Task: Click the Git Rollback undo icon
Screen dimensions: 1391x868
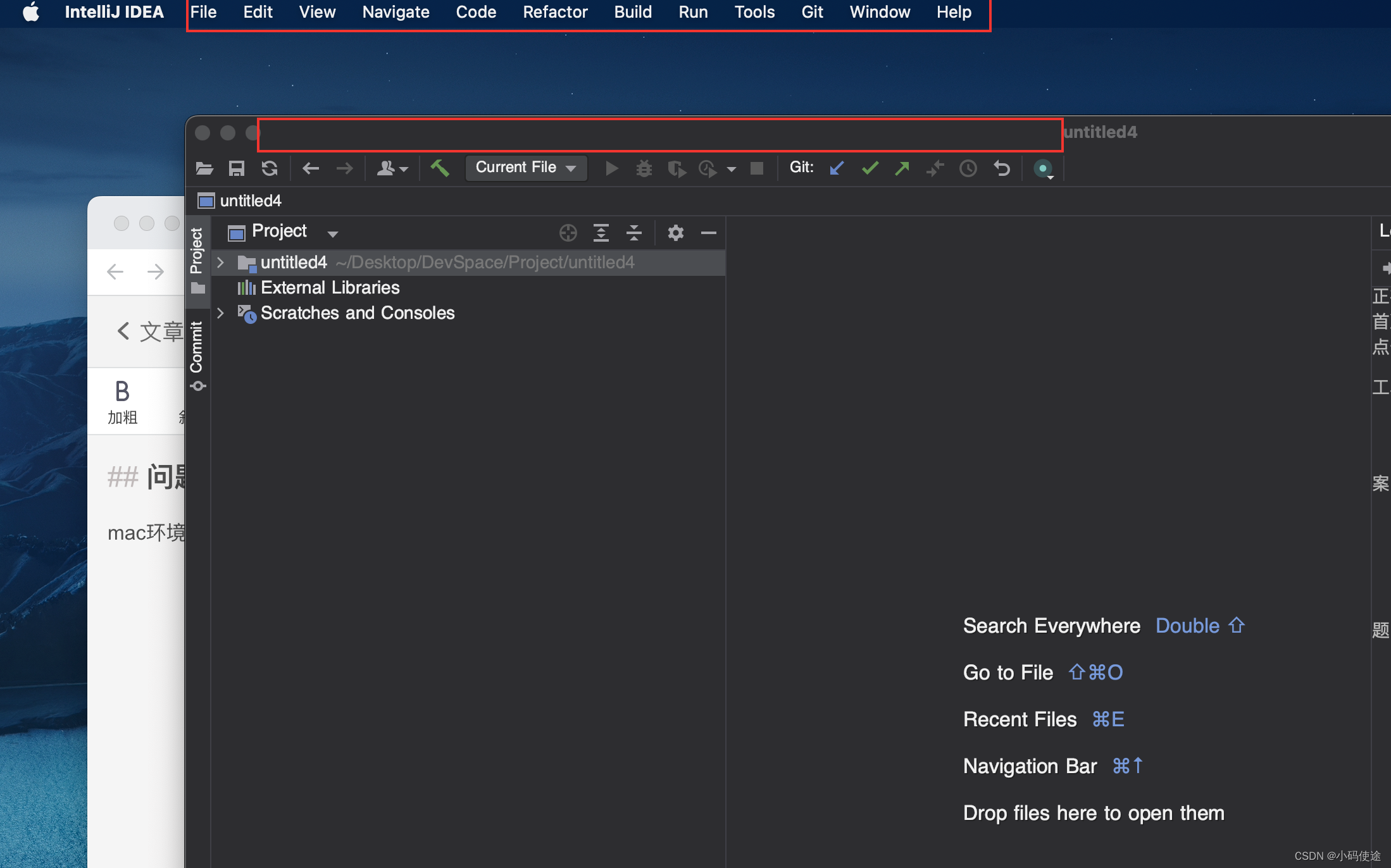Action: pos(1001,168)
